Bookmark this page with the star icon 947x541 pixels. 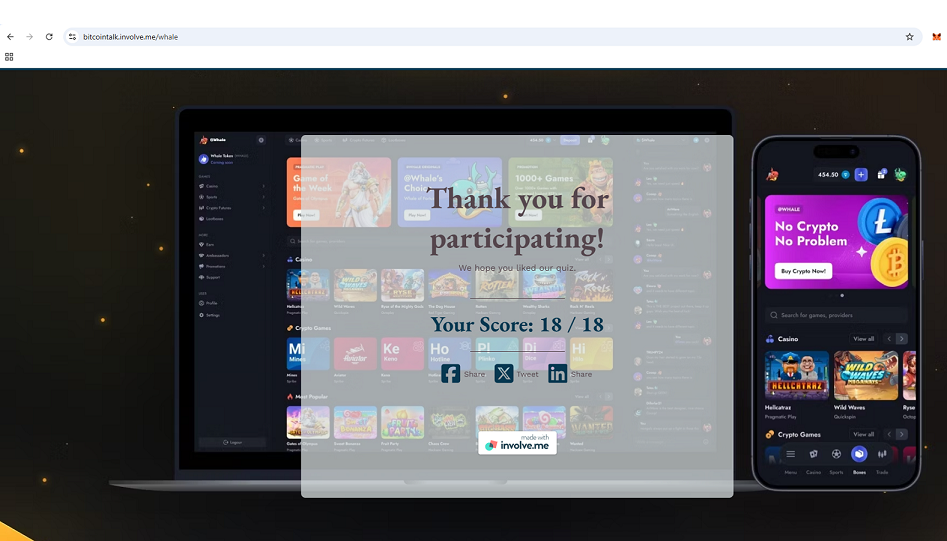[x=910, y=37]
